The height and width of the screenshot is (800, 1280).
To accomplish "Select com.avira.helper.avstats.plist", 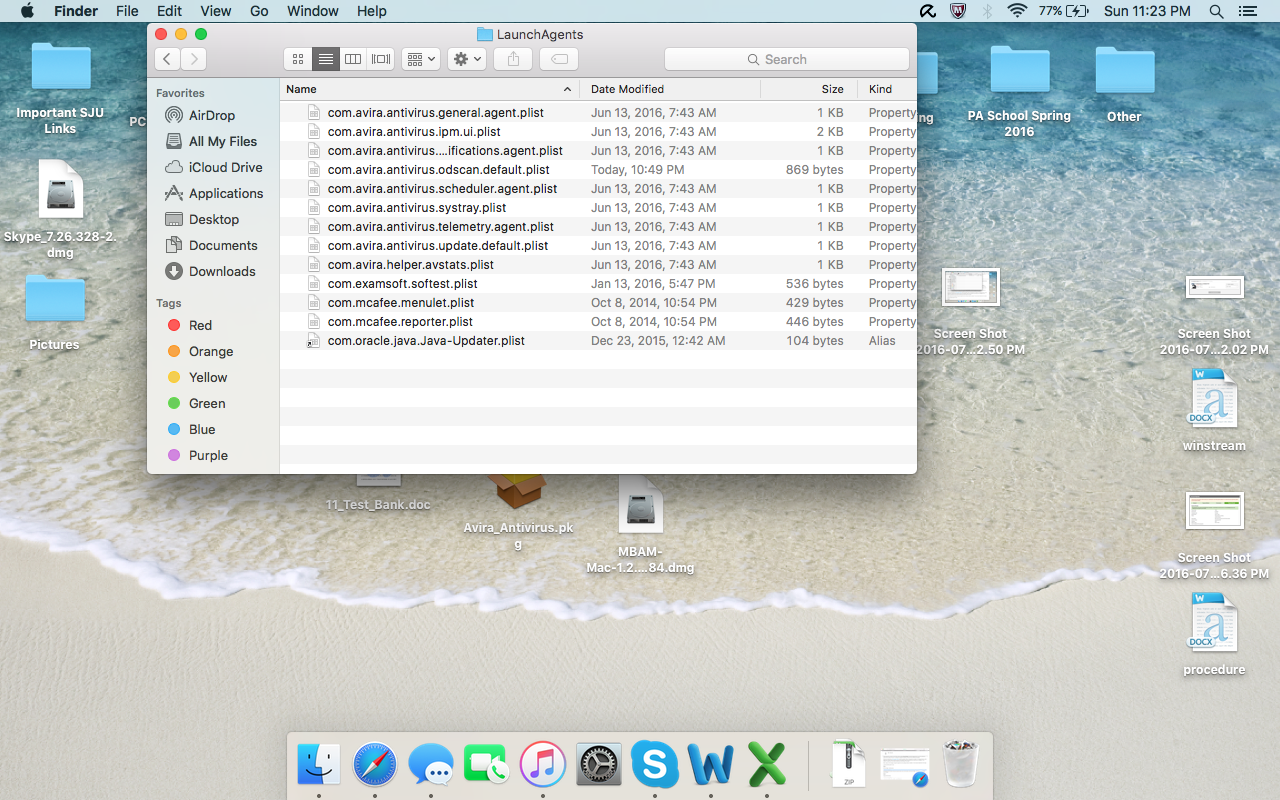I will [x=598, y=265].
